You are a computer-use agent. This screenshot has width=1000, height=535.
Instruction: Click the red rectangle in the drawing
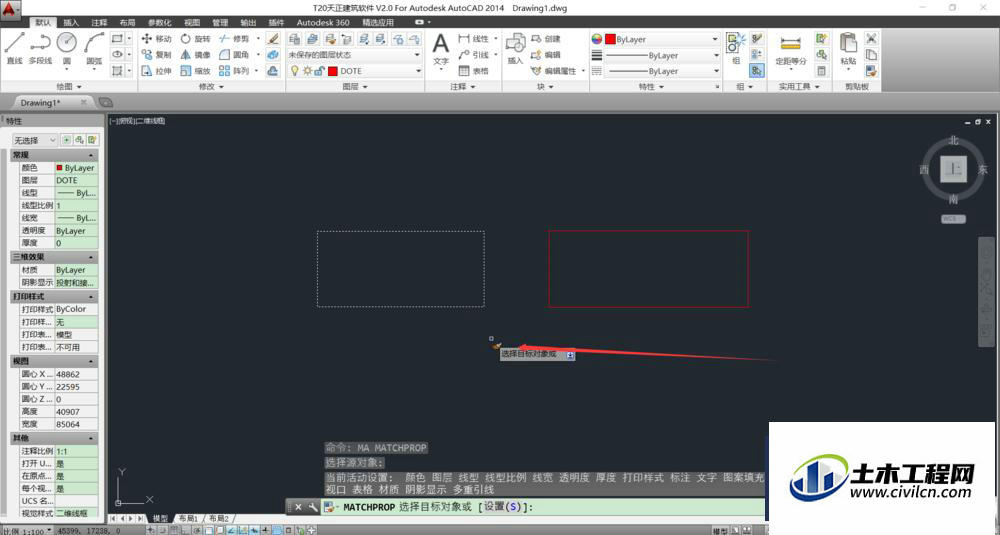[649, 231]
